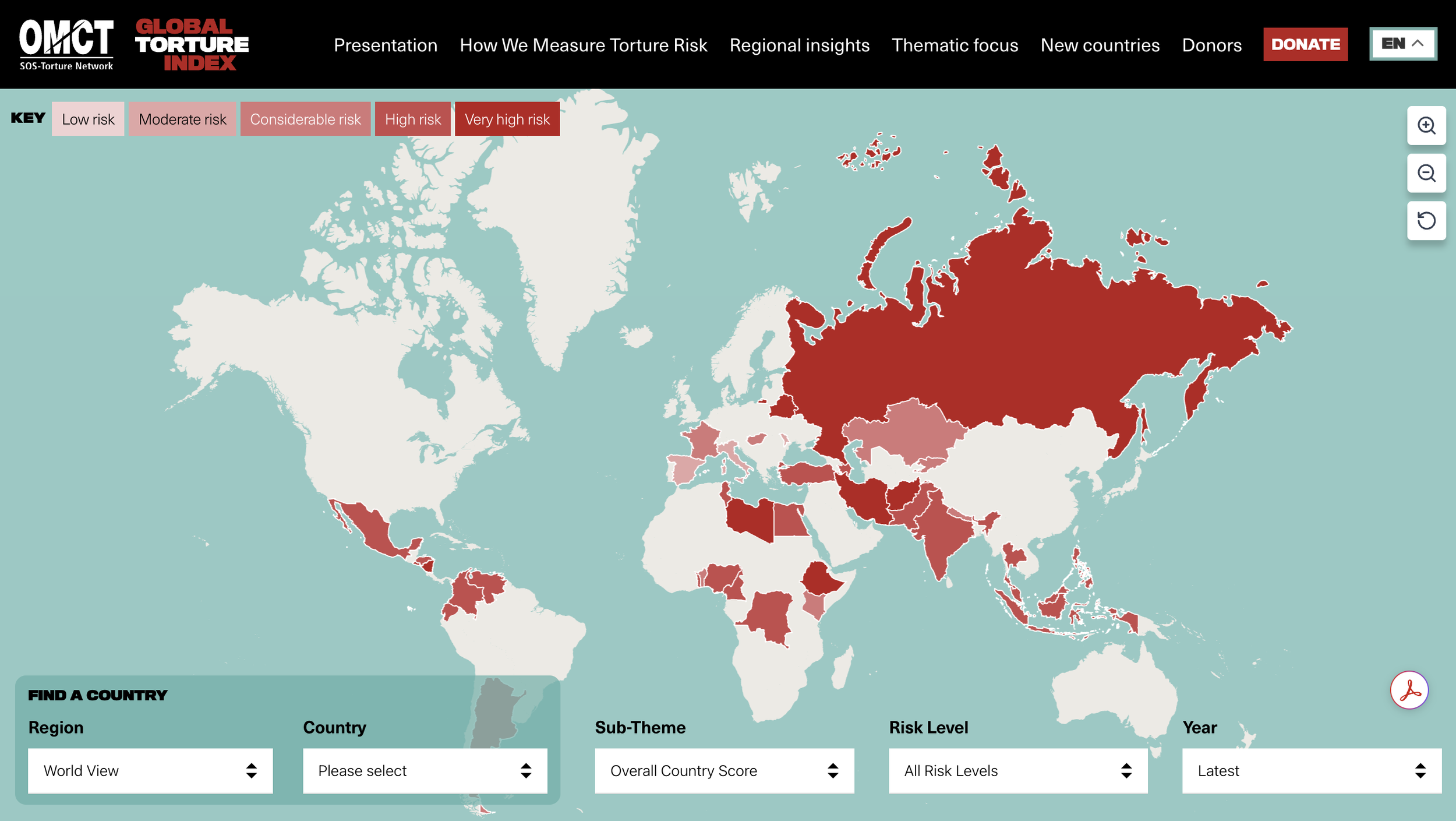1456x821 pixels.
Task: Select the Low risk key swatch
Action: 88,119
